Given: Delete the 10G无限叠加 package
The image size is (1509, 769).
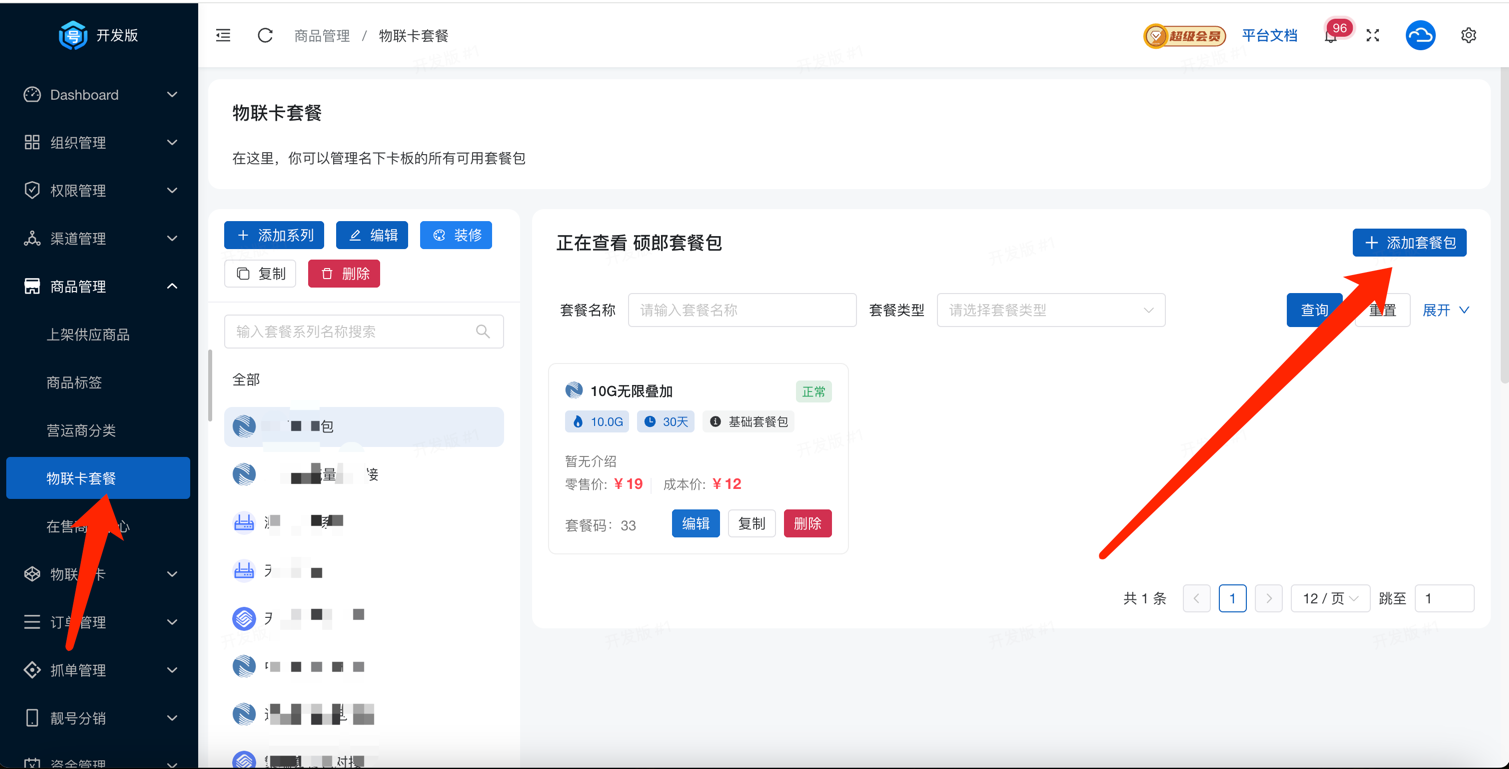Looking at the screenshot, I should 807,523.
